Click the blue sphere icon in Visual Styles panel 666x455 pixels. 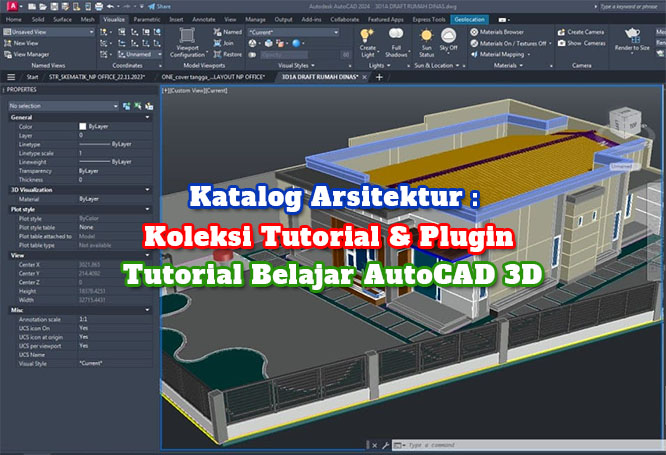tap(296, 43)
